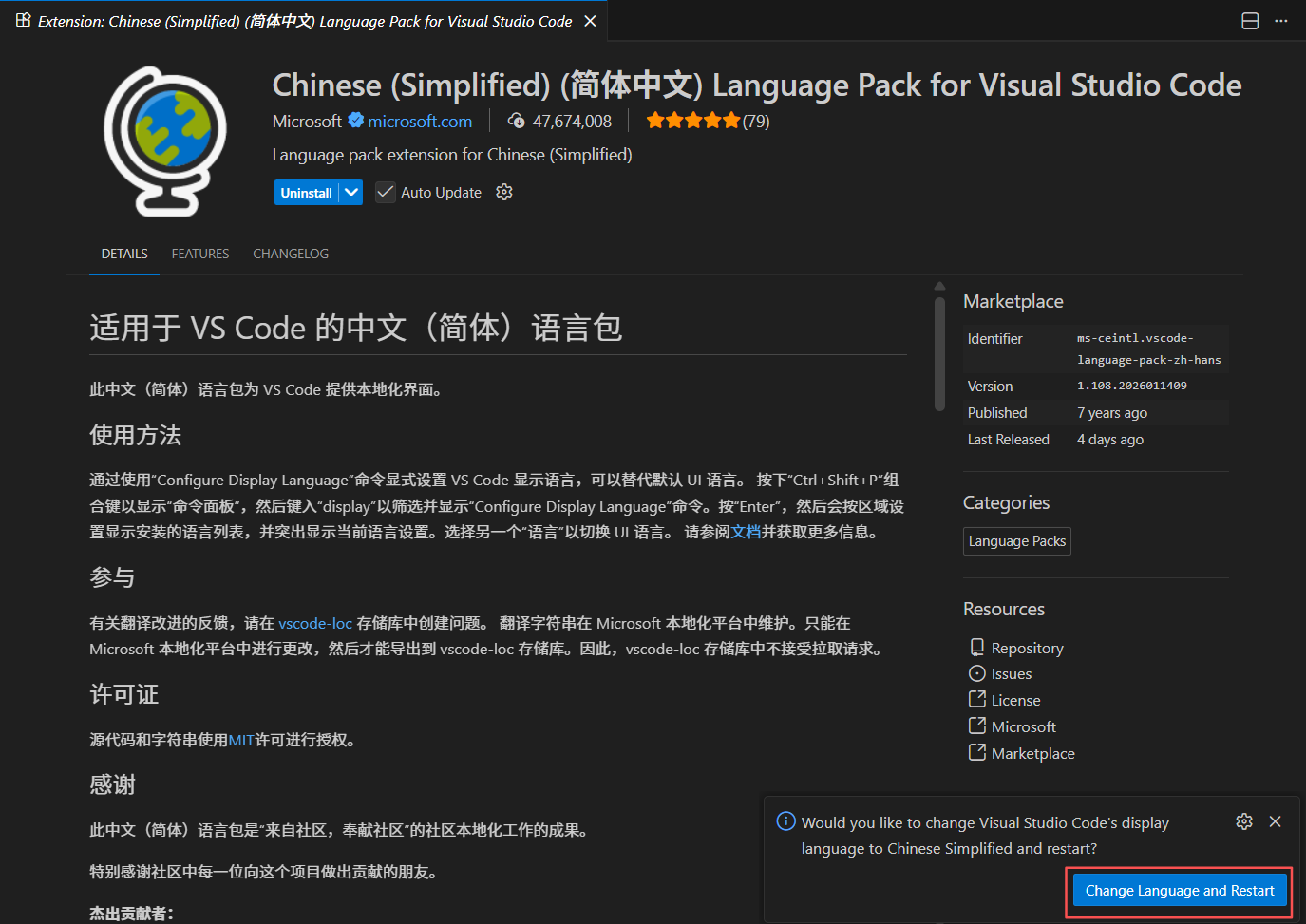Close the extension editor tab
This screenshot has height=924, width=1306.
click(590, 21)
